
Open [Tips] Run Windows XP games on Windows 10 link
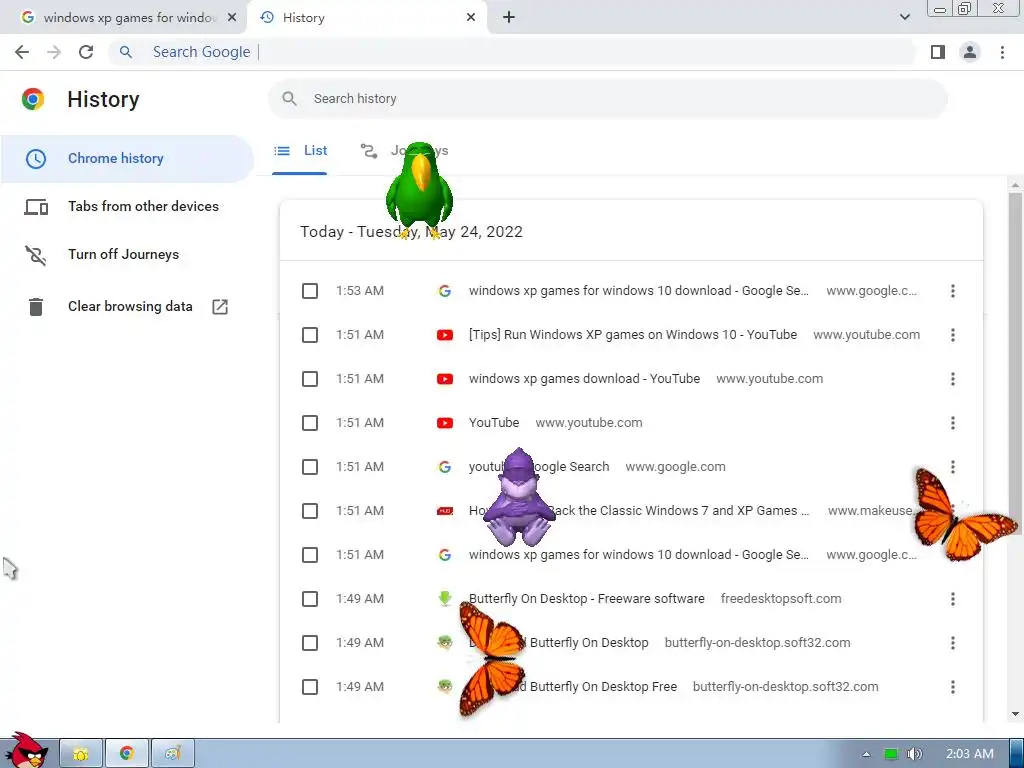tap(633, 335)
